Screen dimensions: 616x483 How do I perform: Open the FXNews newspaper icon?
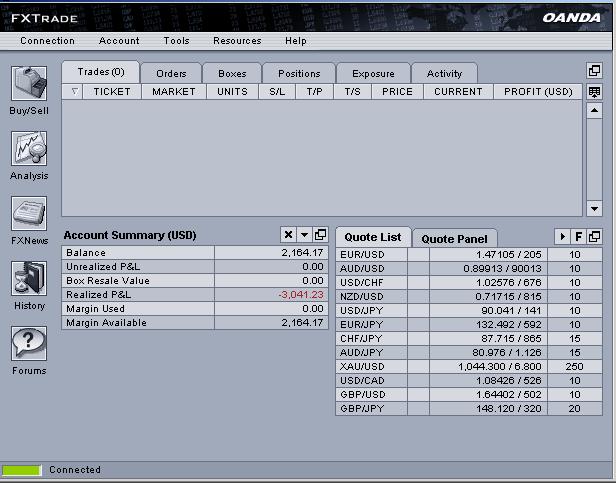(x=29, y=213)
